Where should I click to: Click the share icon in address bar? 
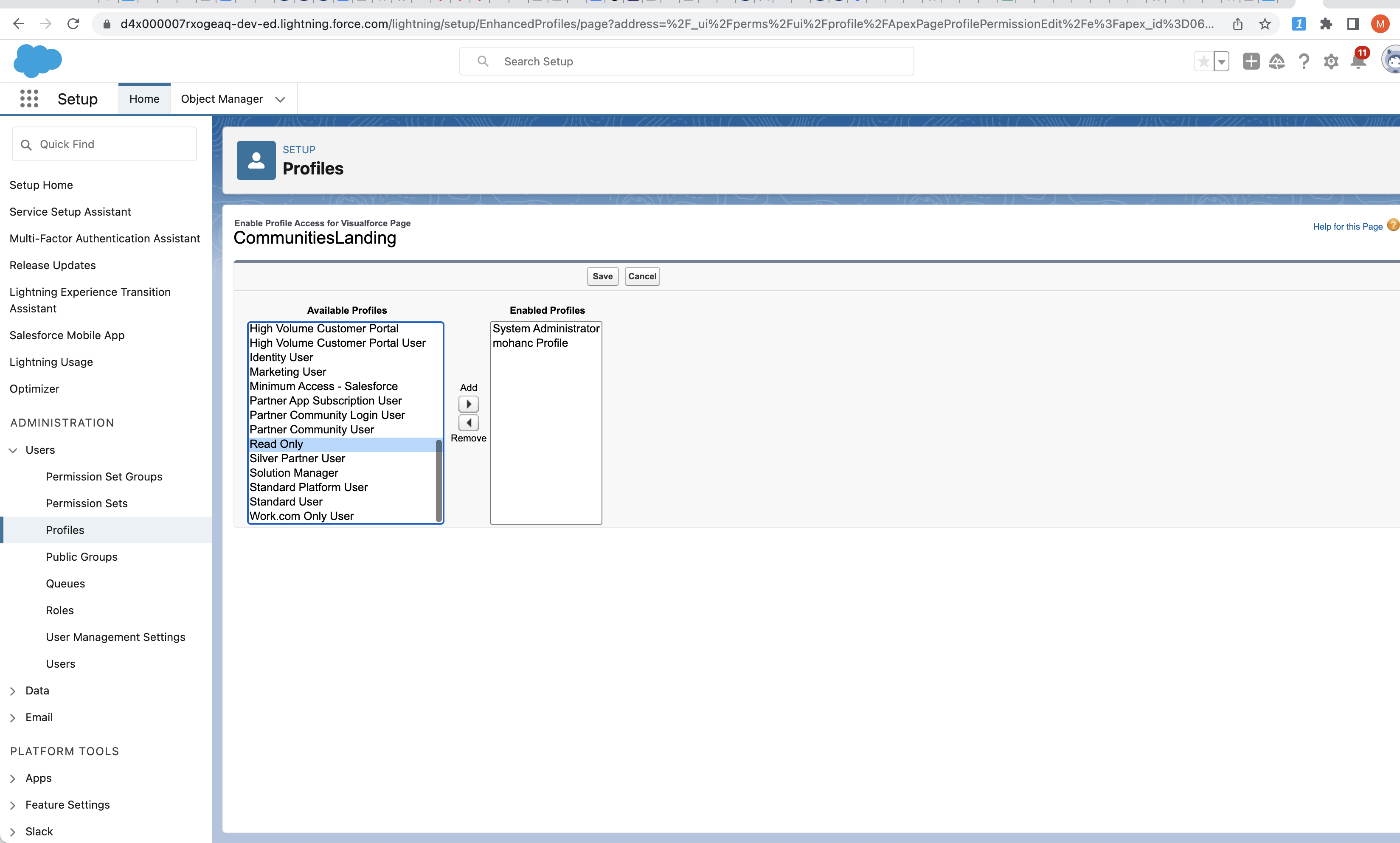1237,24
